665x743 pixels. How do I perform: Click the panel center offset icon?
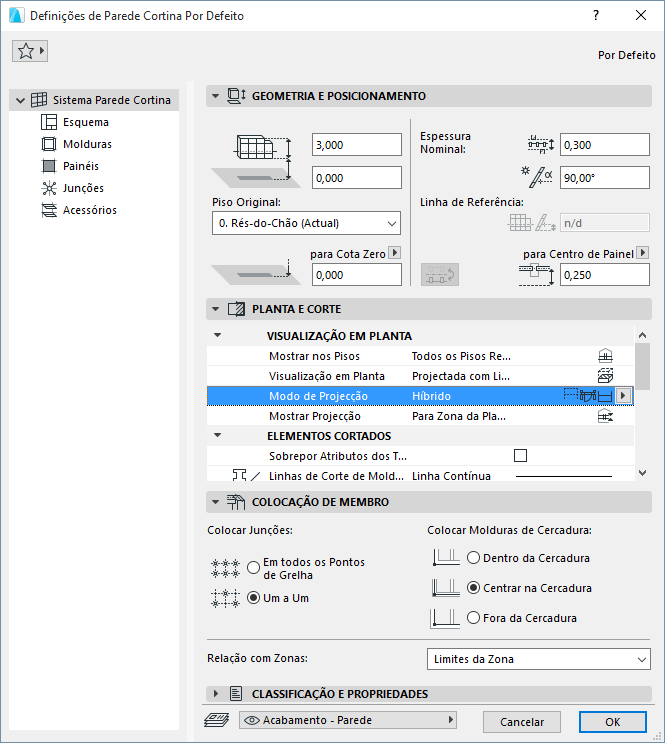tap(537, 275)
